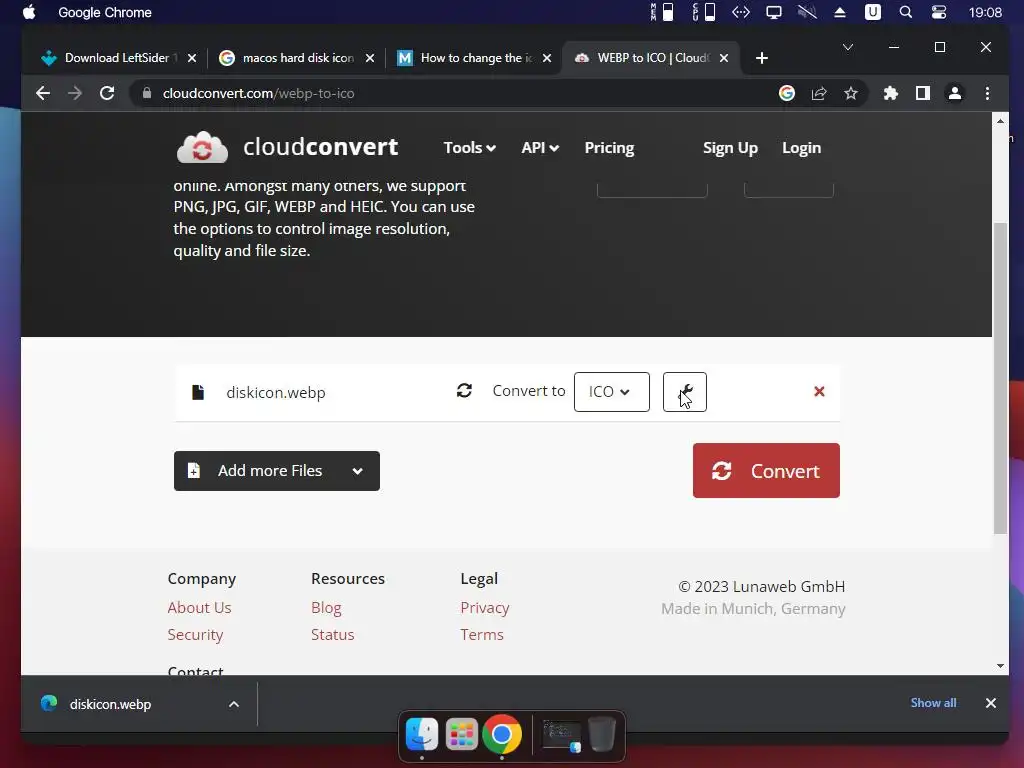Open Chrome profile menu
The width and height of the screenshot is (1024, 768).
pos(955,93)
